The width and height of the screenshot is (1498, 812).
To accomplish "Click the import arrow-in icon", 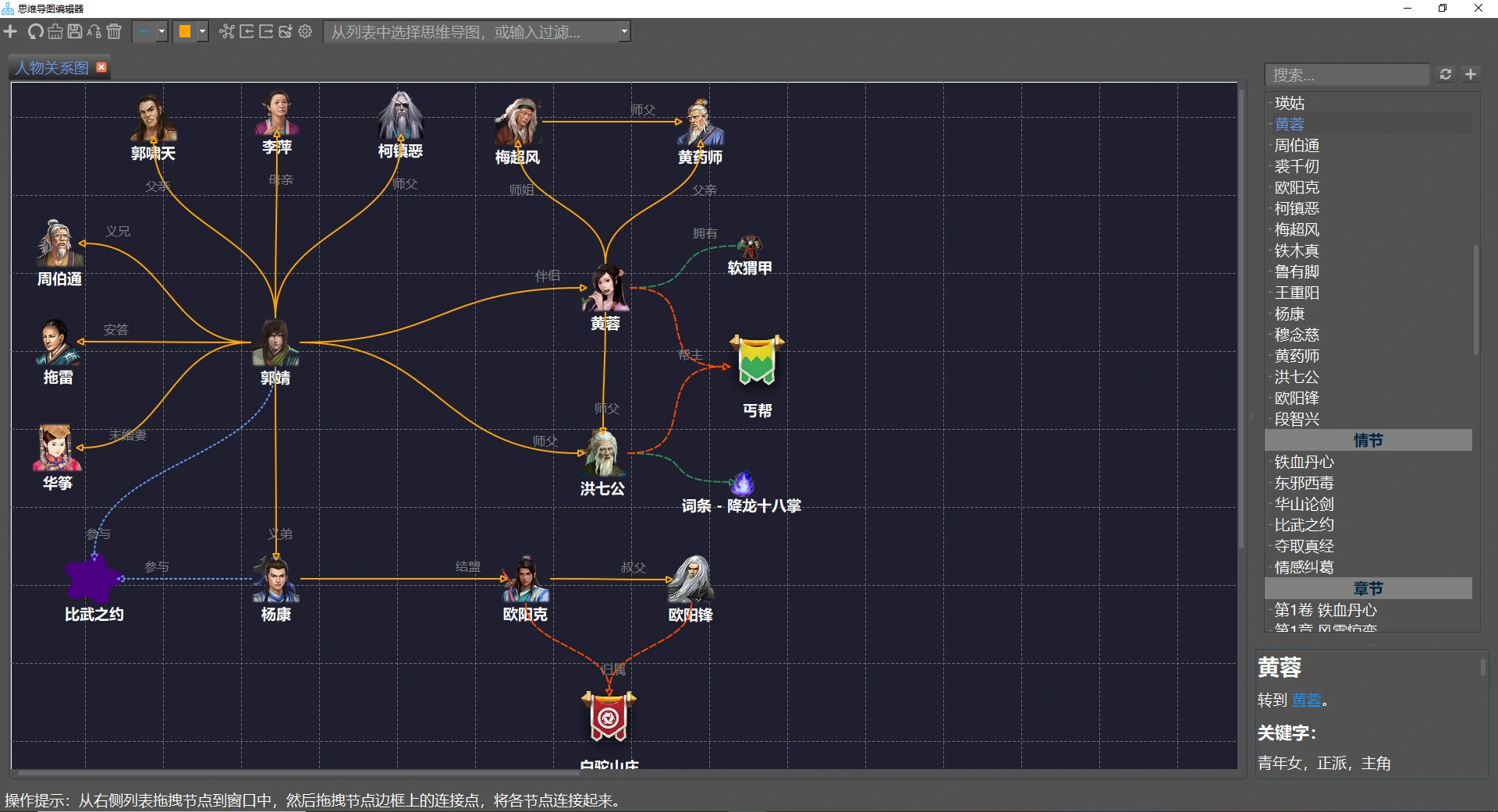I will click(247, 31).
